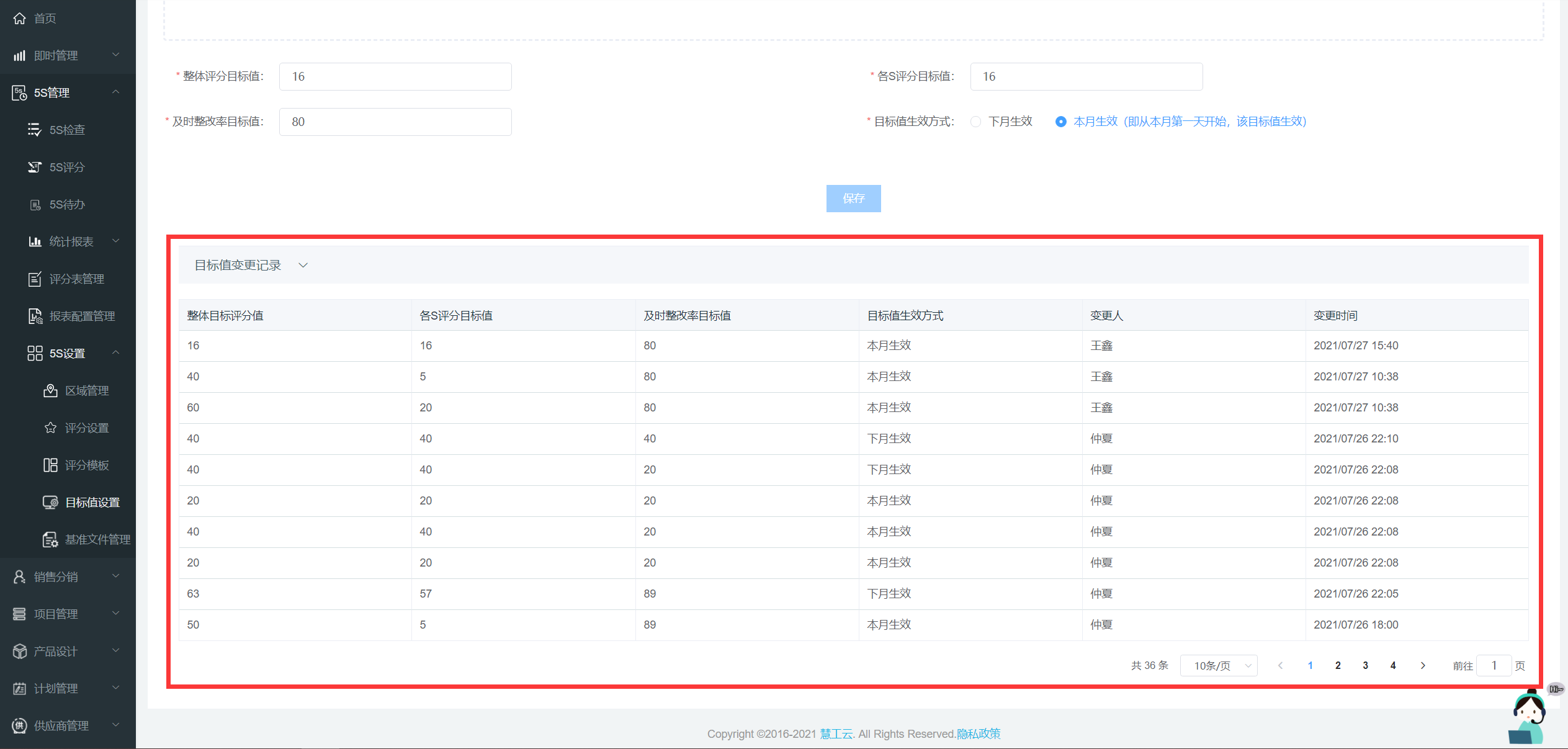Image resolution: width=1568 pixels, height=749 pixels.
Task: Go to page 3 of records
Action: pyautogui.click(x=1365, y=665)
